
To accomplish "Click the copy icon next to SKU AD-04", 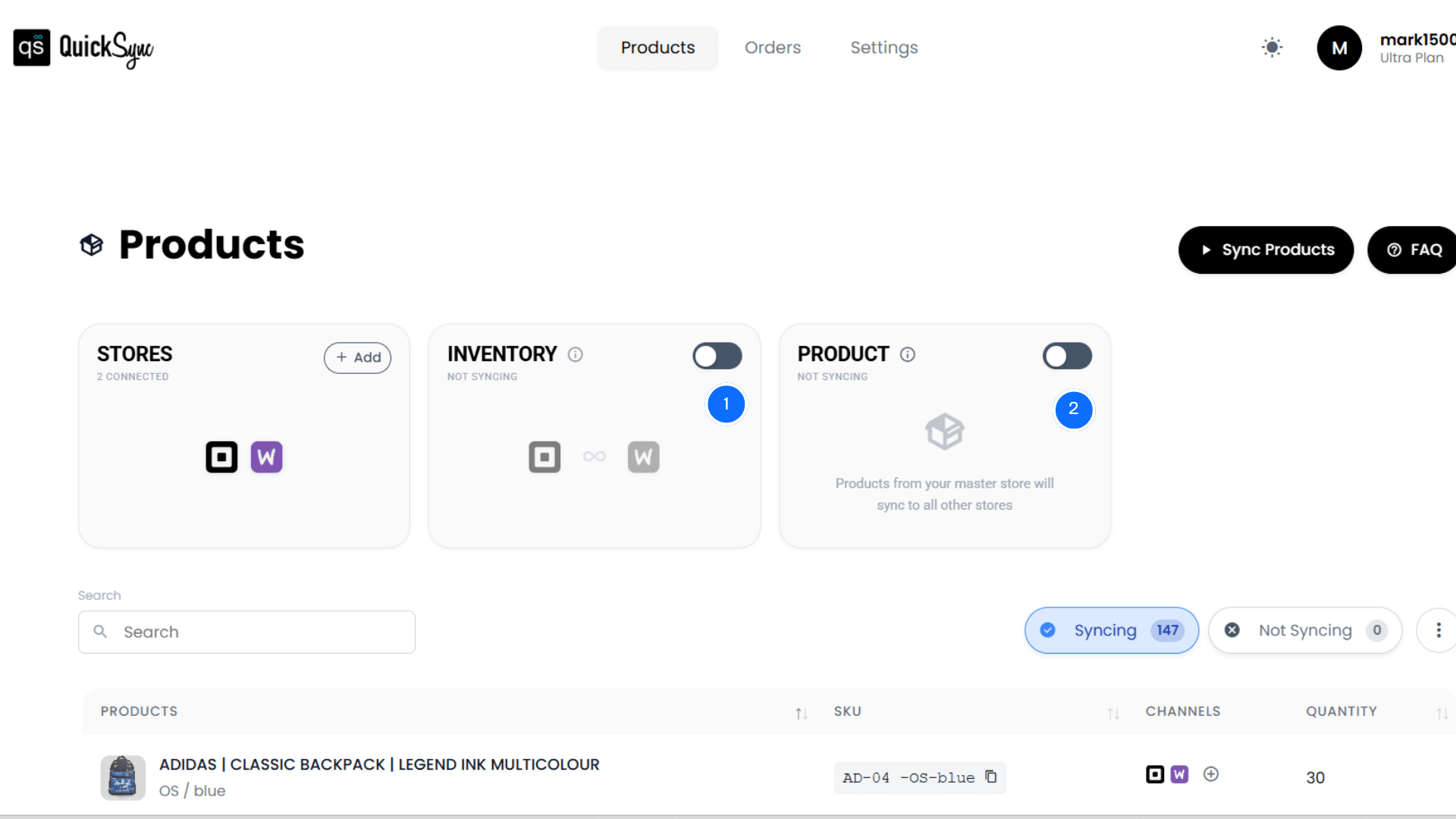I will pyautogui.click(x=990, y=777).
